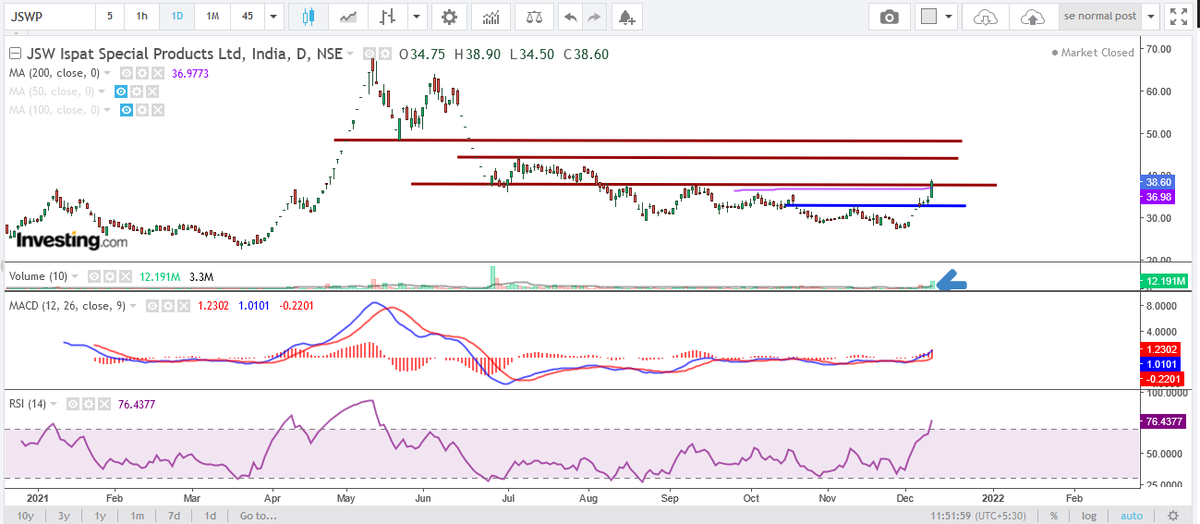The width and height of the screenshot is (1200, 524).
Task: Create an alert with the bell icon
Action: (x=626, y=17)
